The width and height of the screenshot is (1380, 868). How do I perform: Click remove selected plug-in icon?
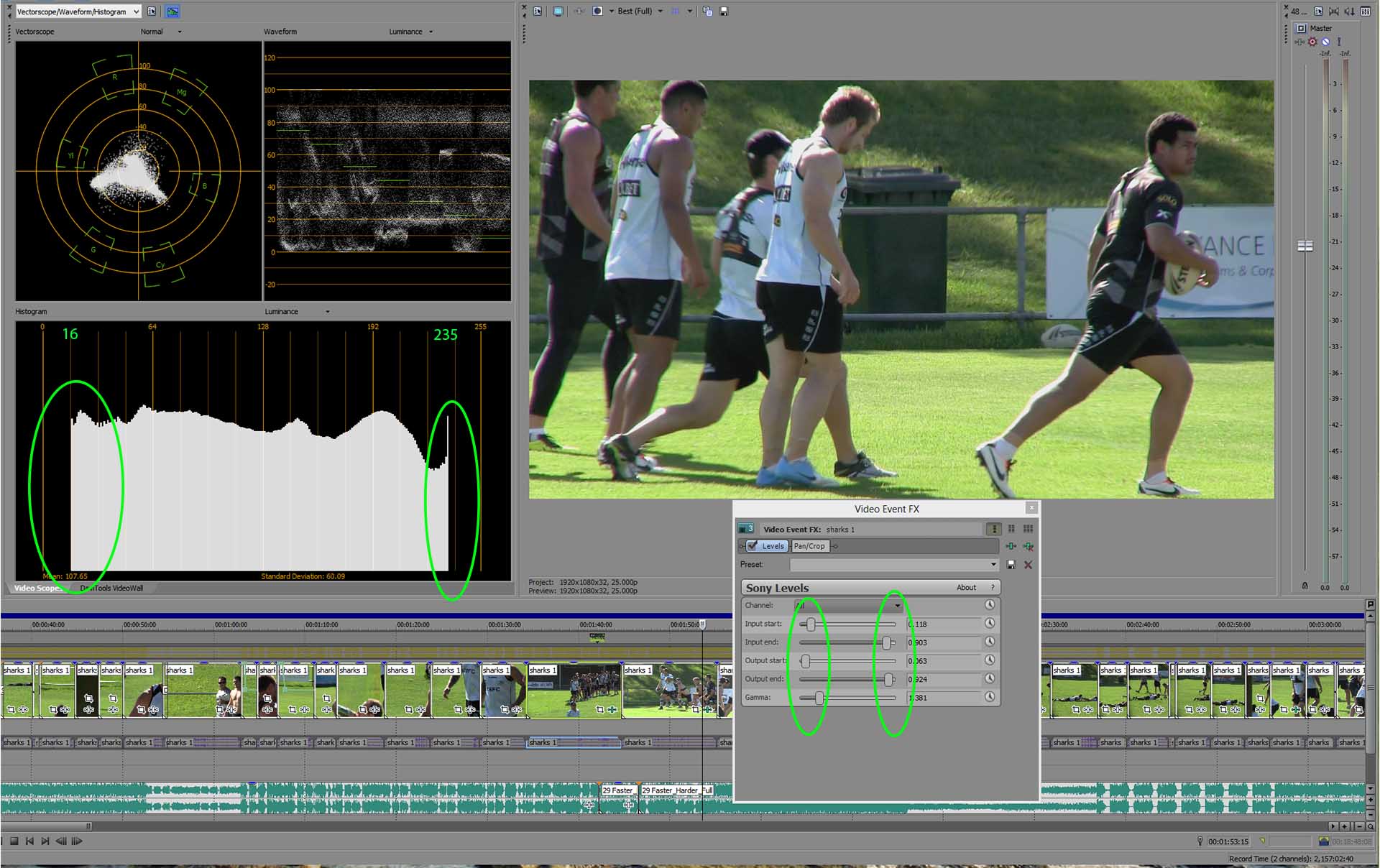[x=1029, y=547]
